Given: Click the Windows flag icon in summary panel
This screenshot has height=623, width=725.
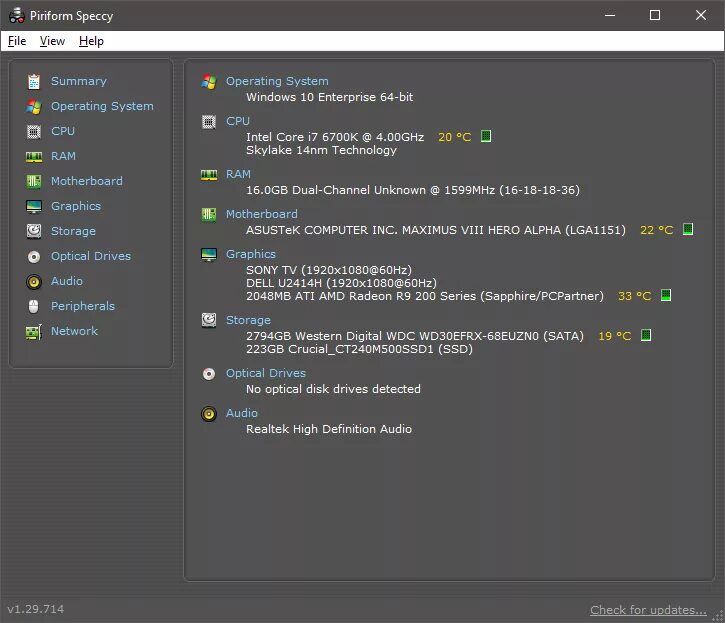Looking at the screenshot, I should [209, 81].
